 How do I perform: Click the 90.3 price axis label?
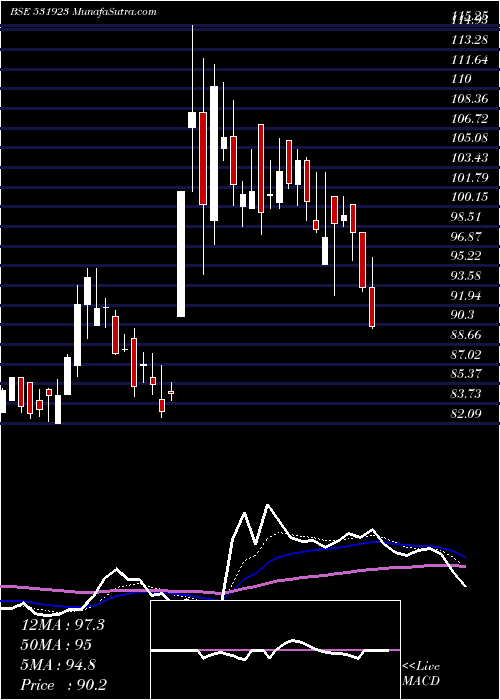click(463, 315)
